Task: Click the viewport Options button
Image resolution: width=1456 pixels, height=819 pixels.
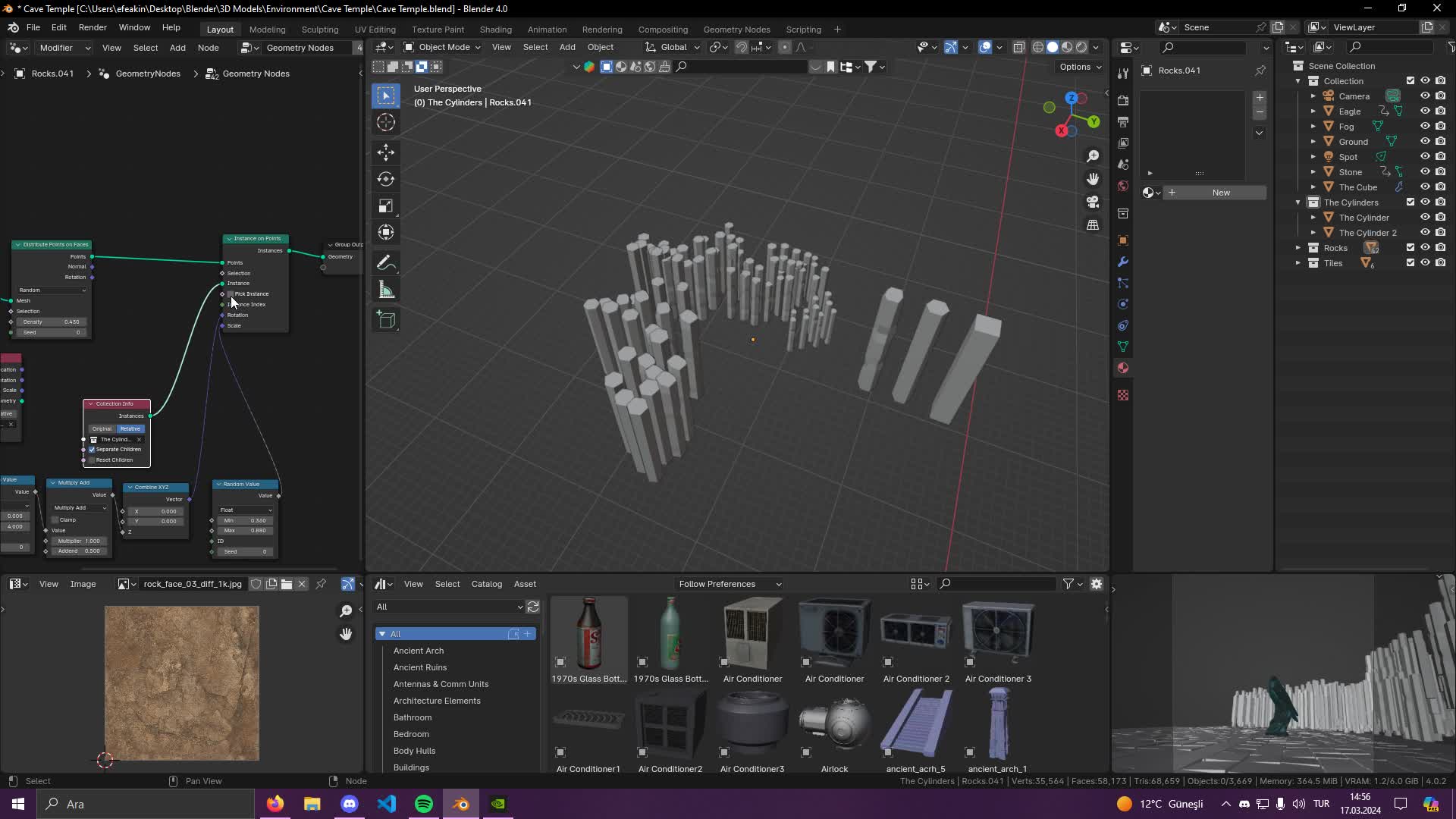Action: pos(1079,66)
